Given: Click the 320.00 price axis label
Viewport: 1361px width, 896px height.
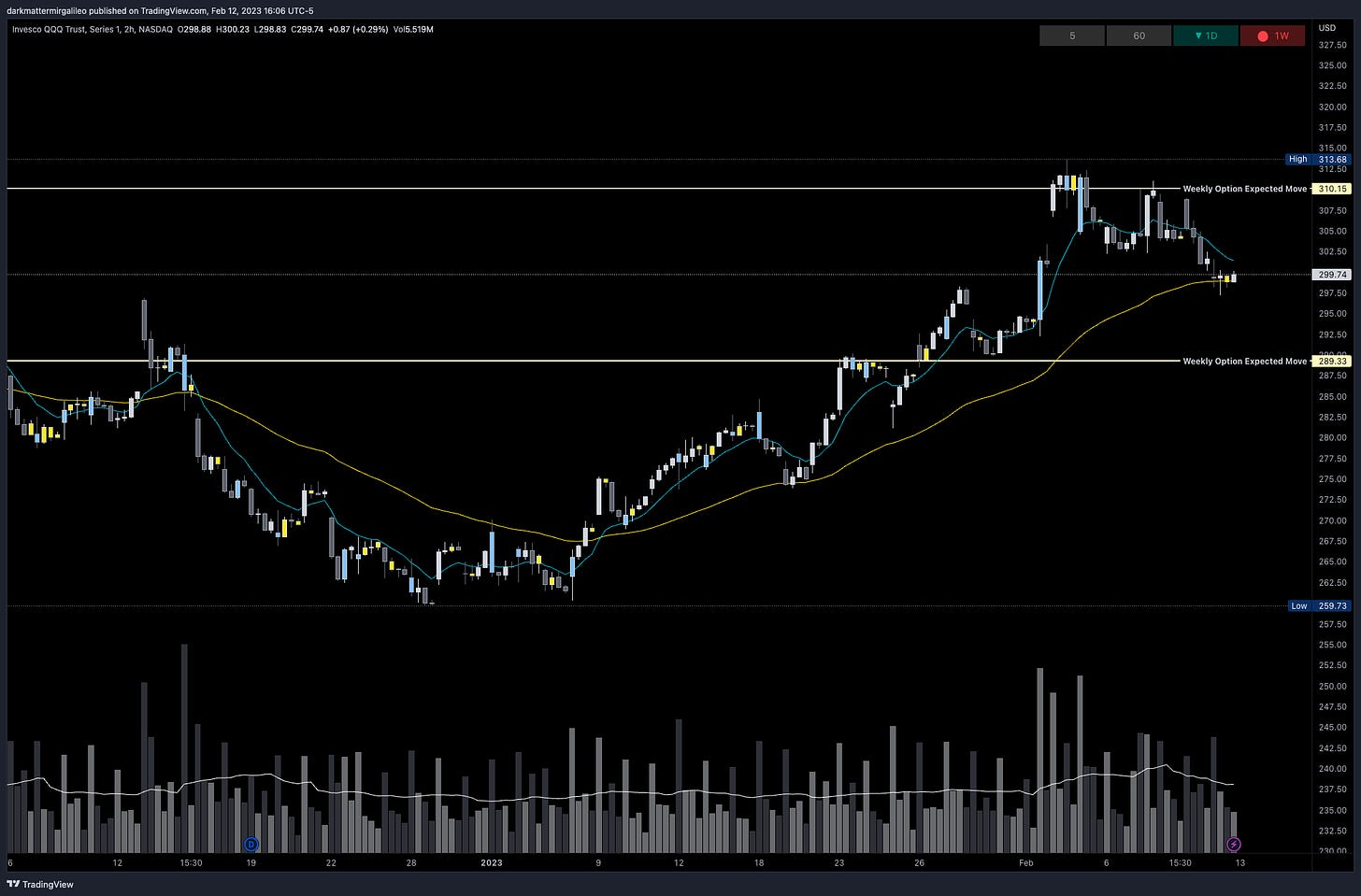Looking at the screenshot, I should 1332,107.
